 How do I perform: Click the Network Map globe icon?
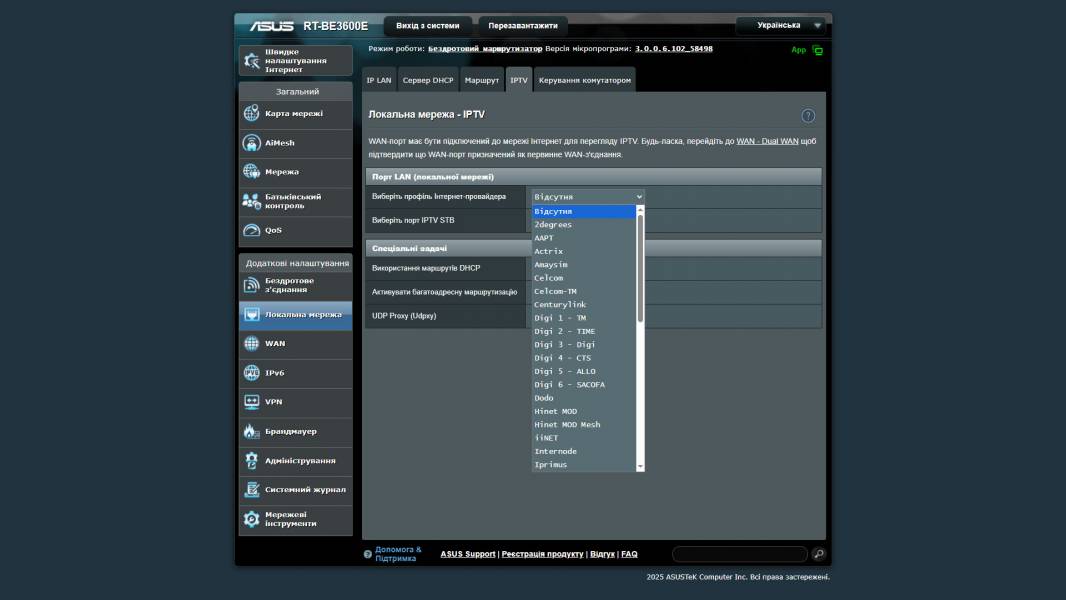(252, 113)
